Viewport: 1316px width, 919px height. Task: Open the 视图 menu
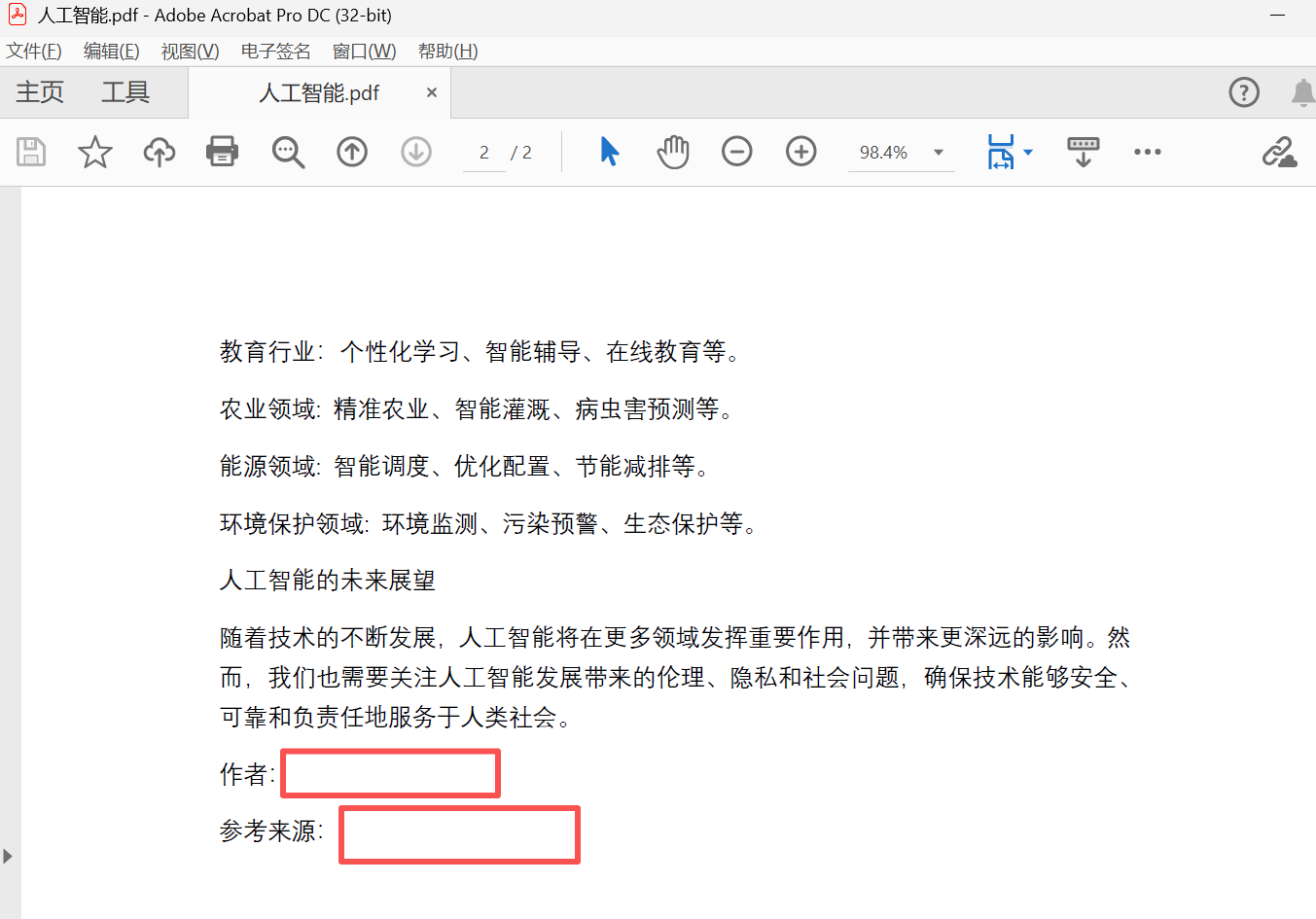(189, 51)
